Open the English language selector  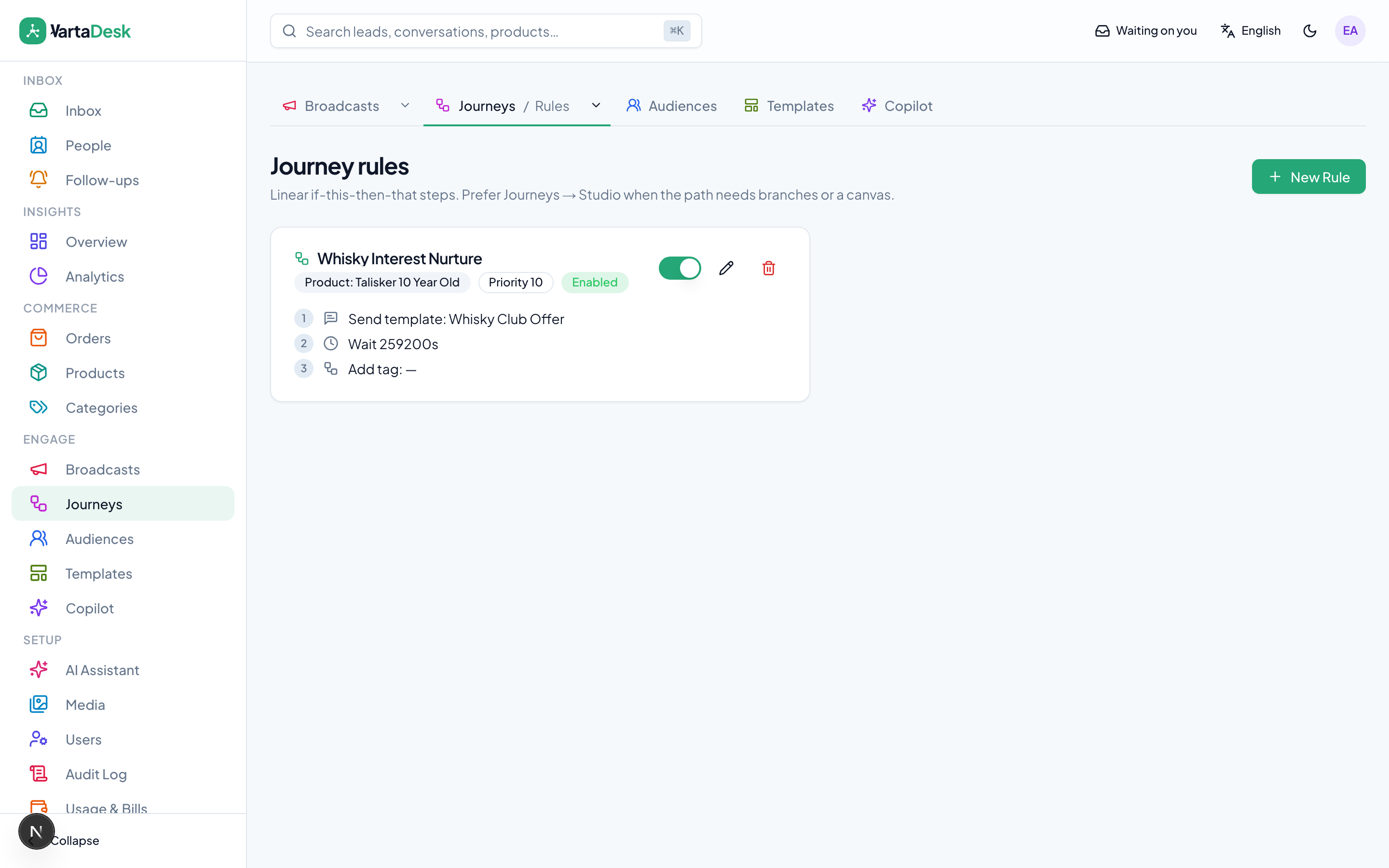(x=1251, y=31)
